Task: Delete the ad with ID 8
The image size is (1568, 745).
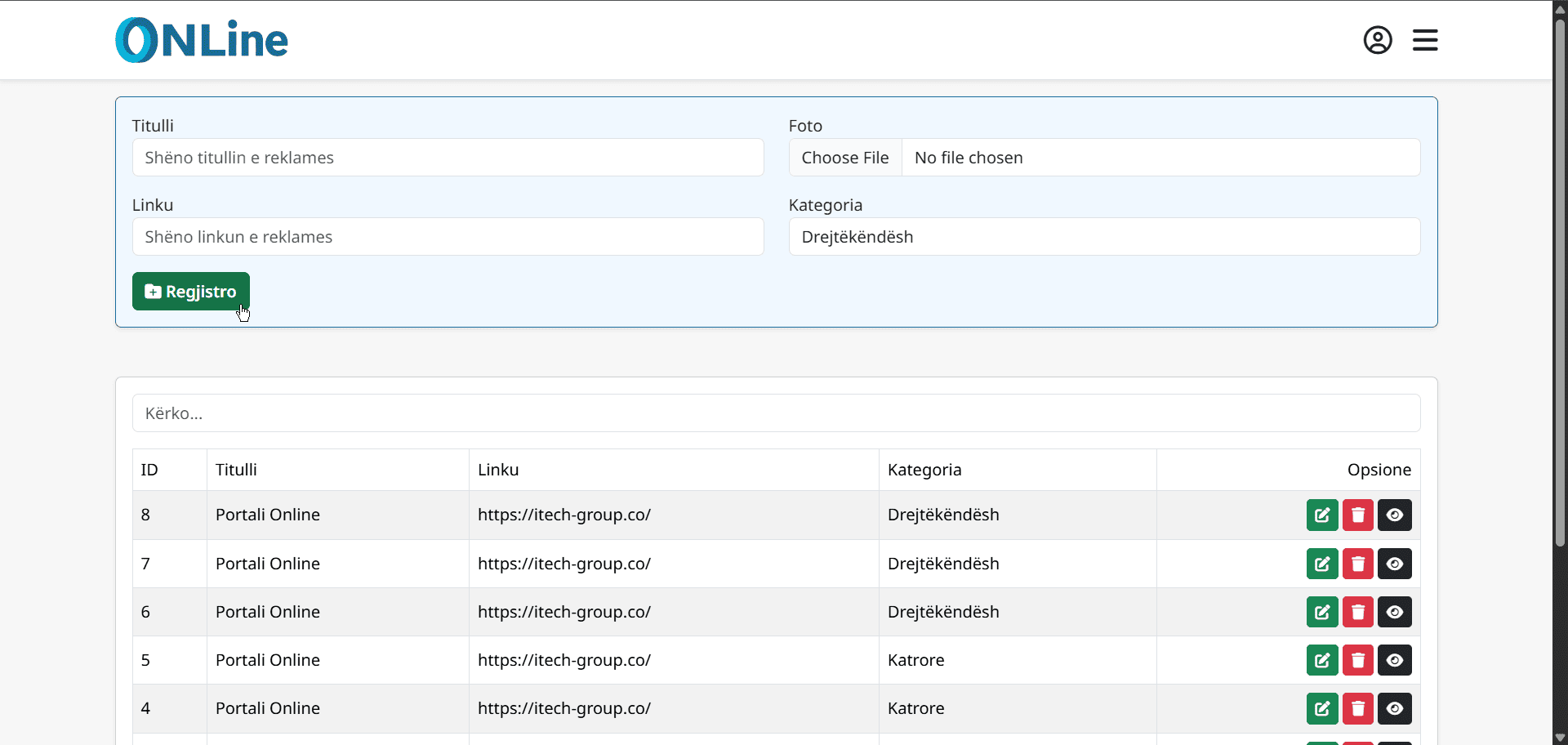Action: pos(1357,515)
